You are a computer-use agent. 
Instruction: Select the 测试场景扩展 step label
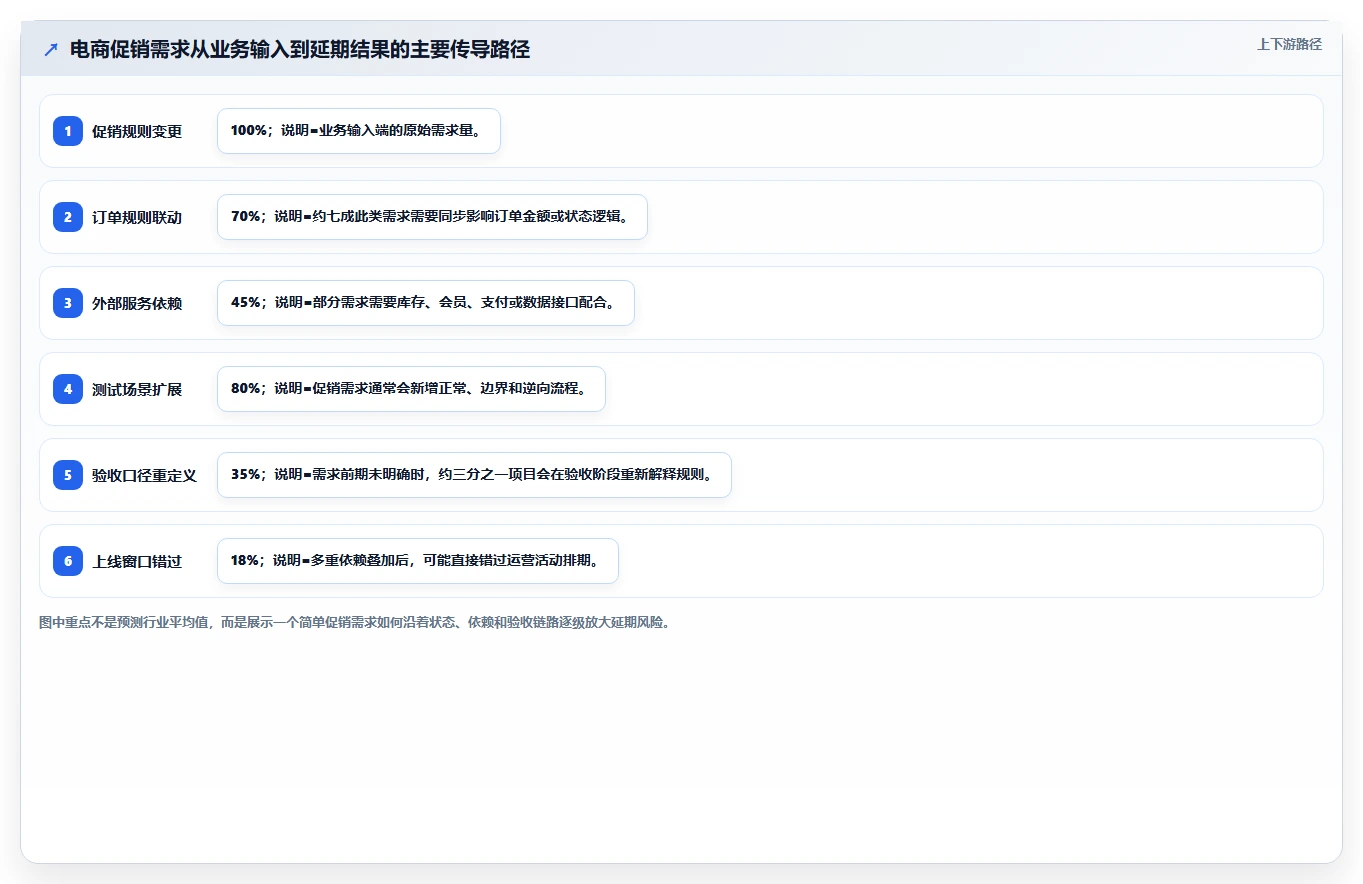click(137, 389)
